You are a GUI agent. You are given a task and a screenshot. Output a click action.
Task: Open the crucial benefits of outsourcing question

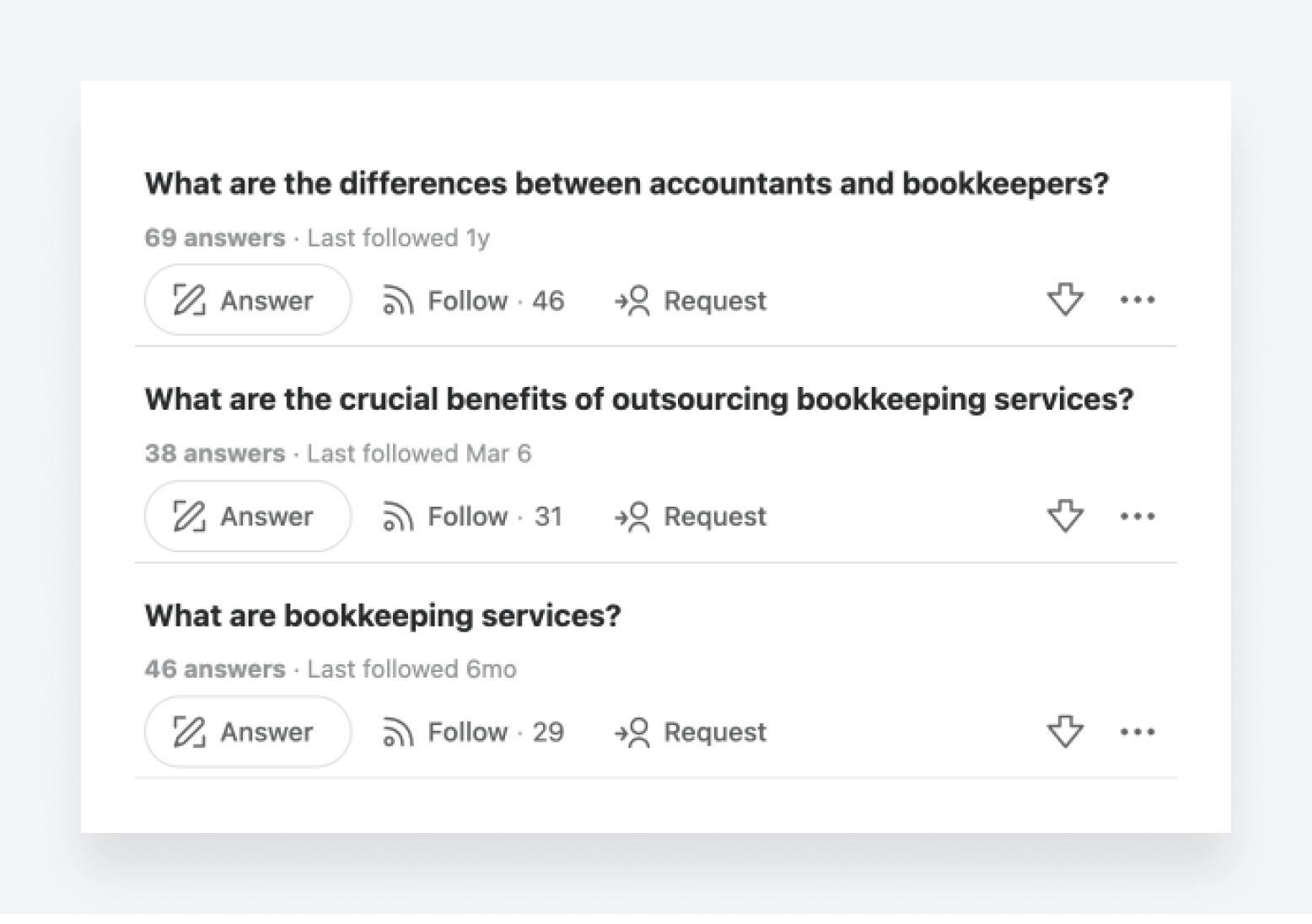639,399
